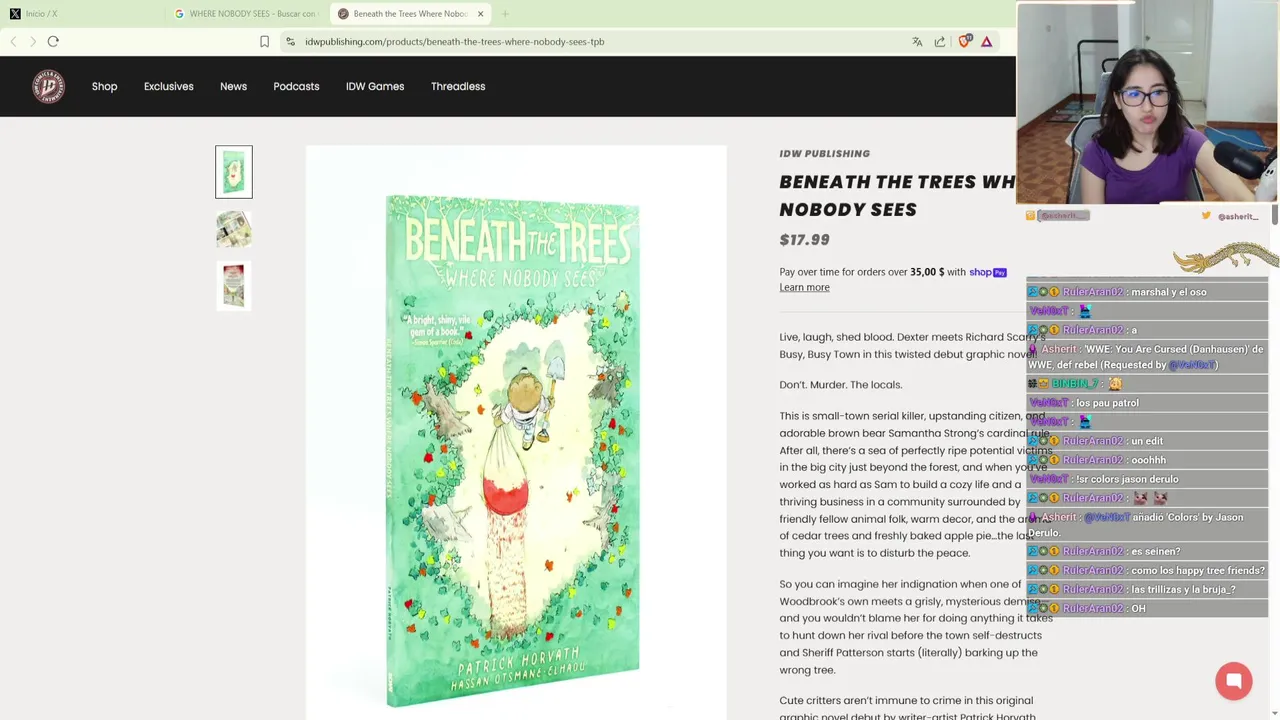Go back with browser back arrow

pyautogui.click(x=13, y=41)
